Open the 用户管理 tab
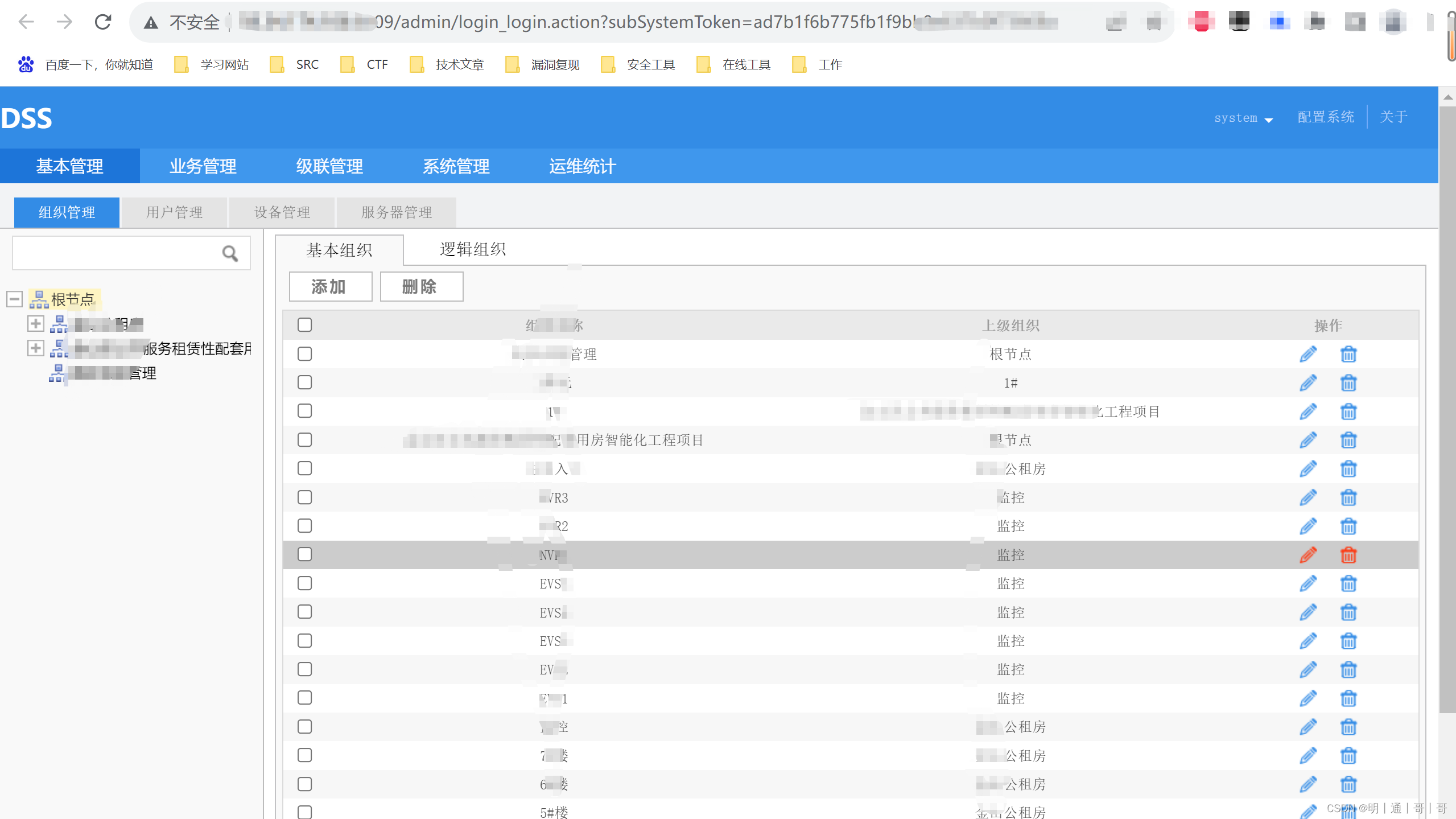 tap(174, 212)
